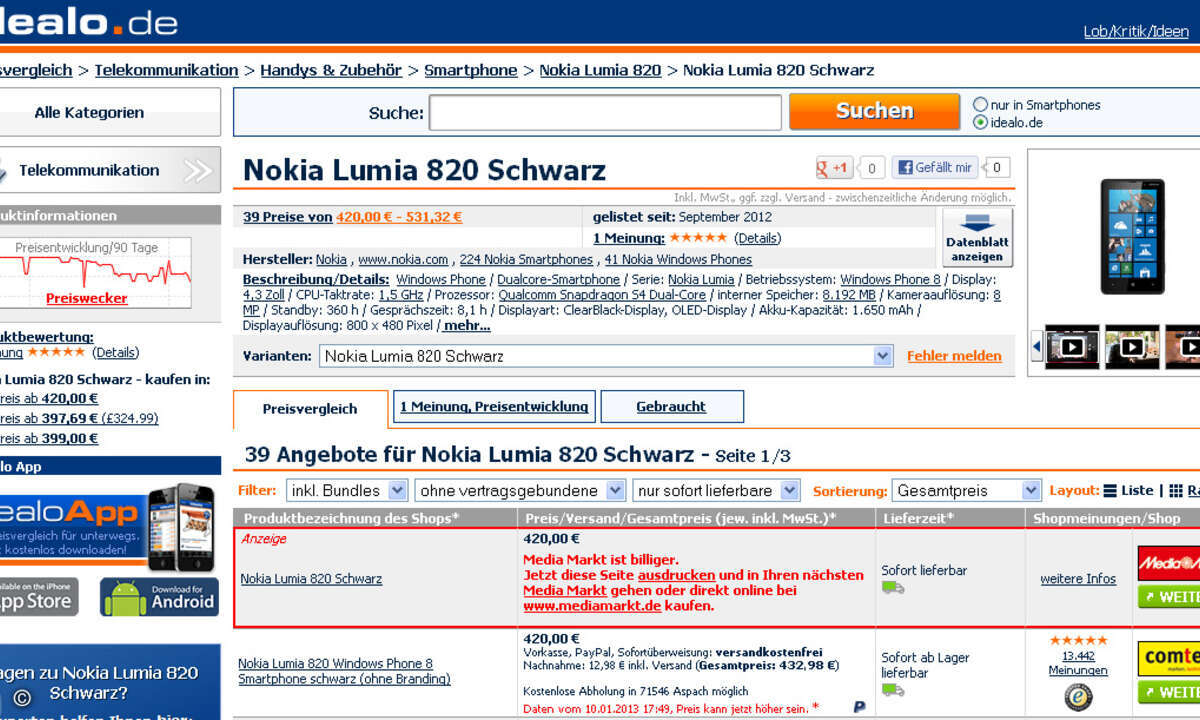Open the Smartphone breadcrumb
This screenshot has width=1200, height=720.
(471, 70)
